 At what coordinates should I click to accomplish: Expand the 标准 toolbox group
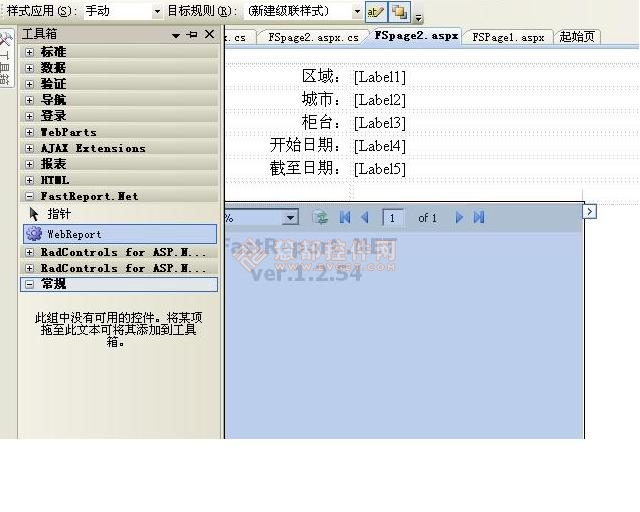(29, 52)
